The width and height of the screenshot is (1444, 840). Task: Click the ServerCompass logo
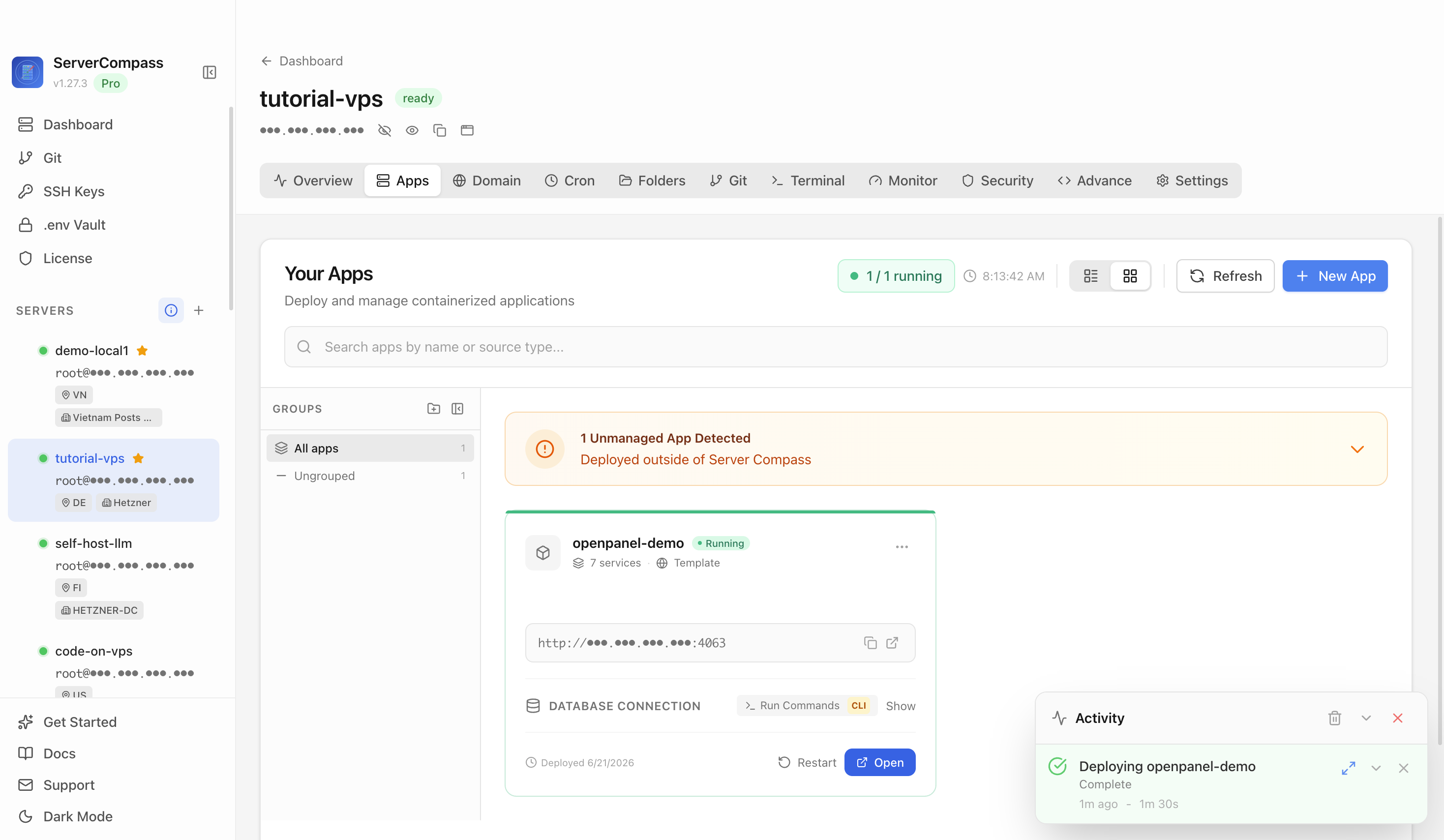click(x=28, y=72)
